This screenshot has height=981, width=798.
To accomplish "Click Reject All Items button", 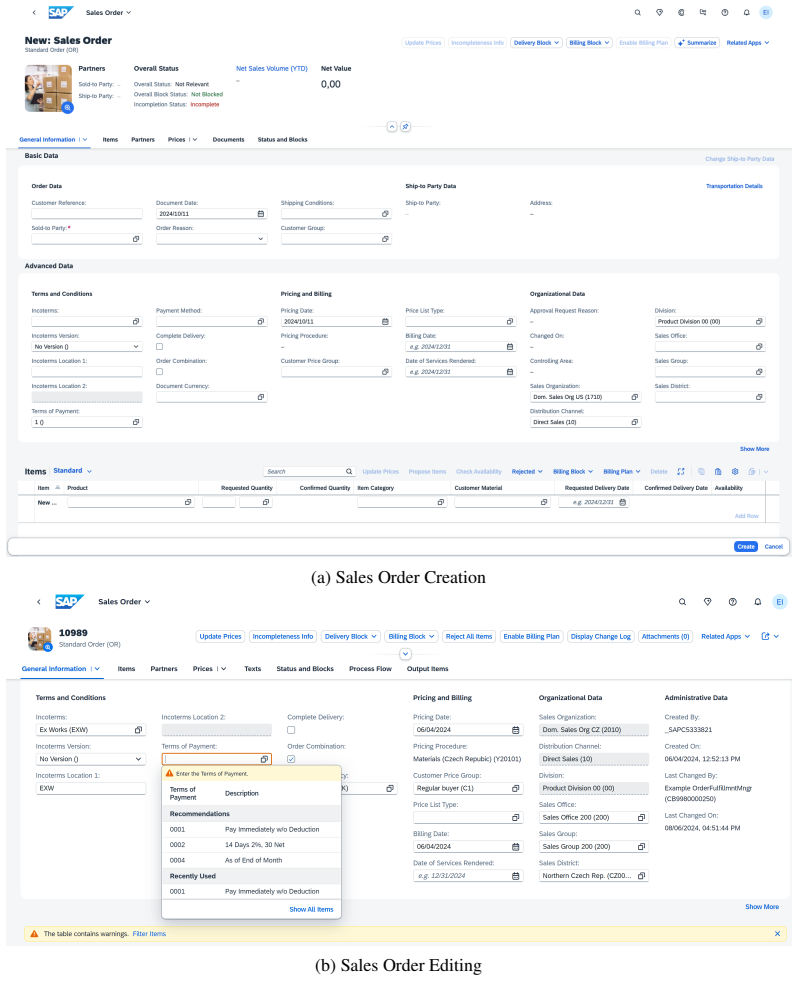I will 469,636.
